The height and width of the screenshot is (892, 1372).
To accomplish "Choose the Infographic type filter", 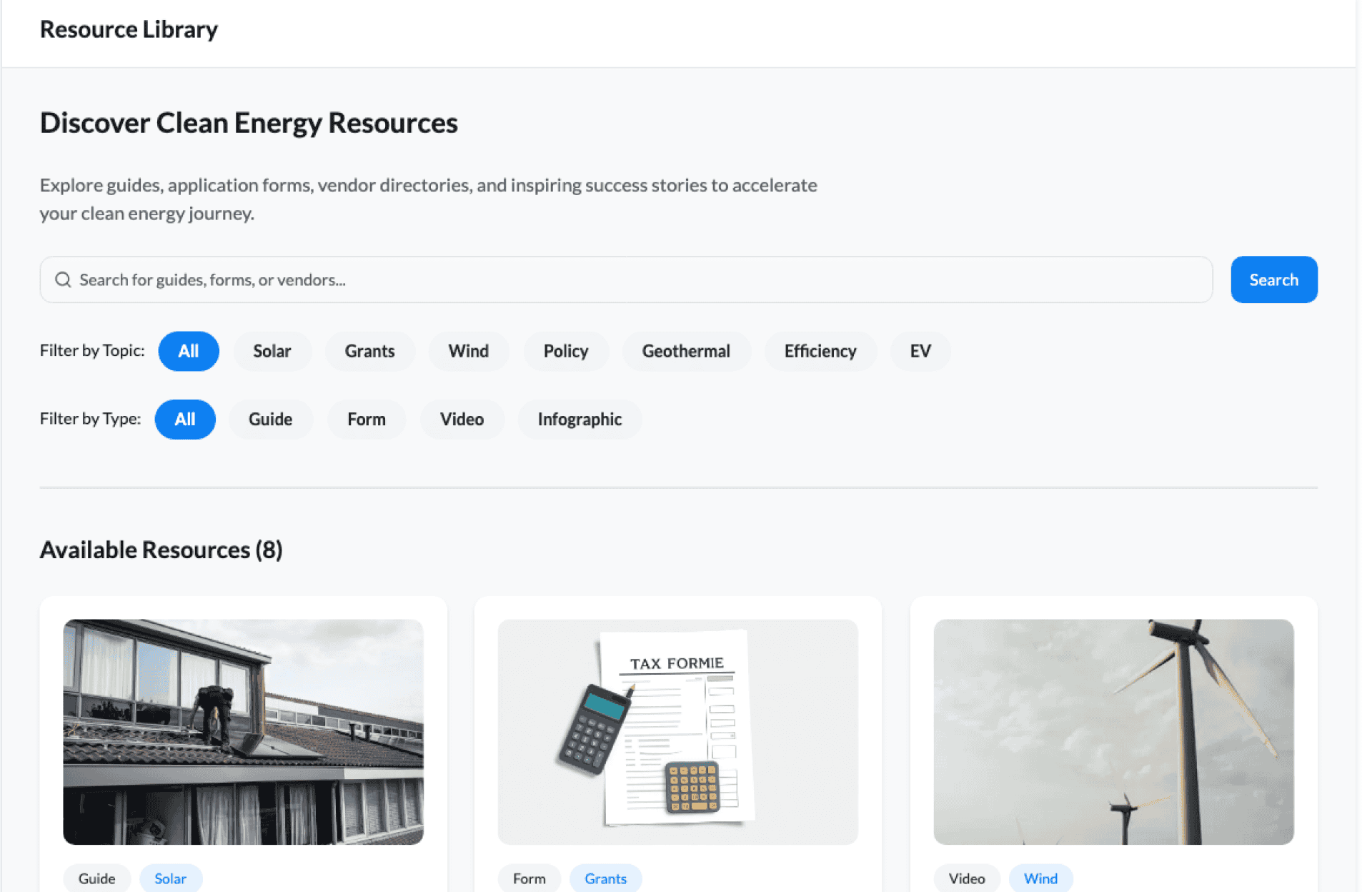I will pyautogui.click(x=579, y=419).
